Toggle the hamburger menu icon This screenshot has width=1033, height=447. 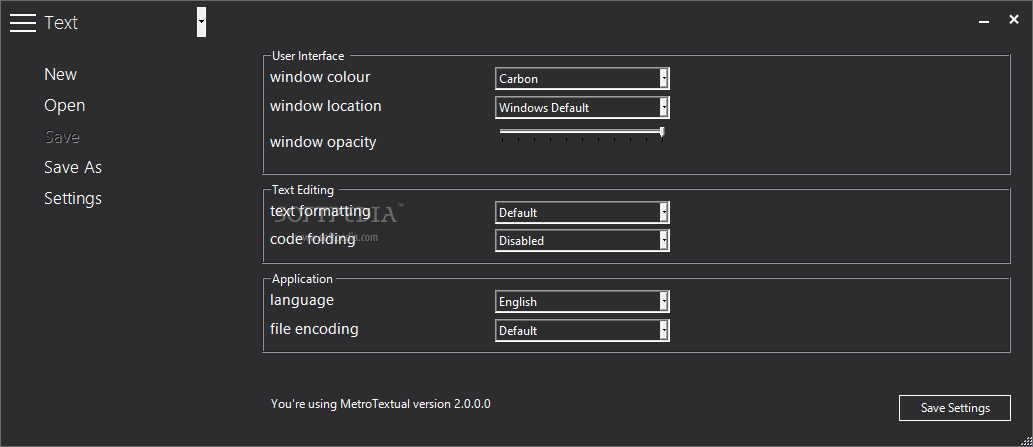click(23, 22)
